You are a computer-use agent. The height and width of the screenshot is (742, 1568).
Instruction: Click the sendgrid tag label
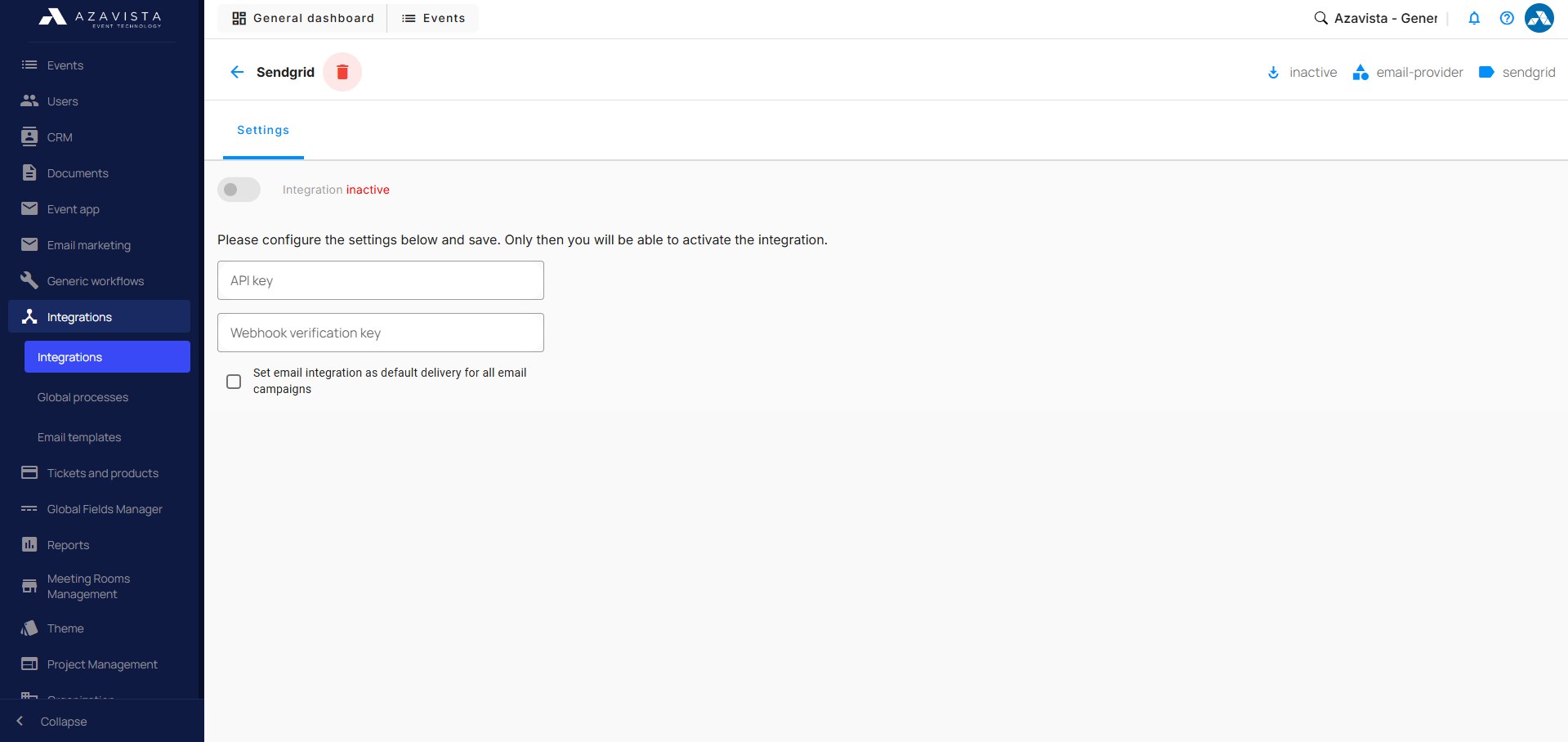coord(1529,72)
